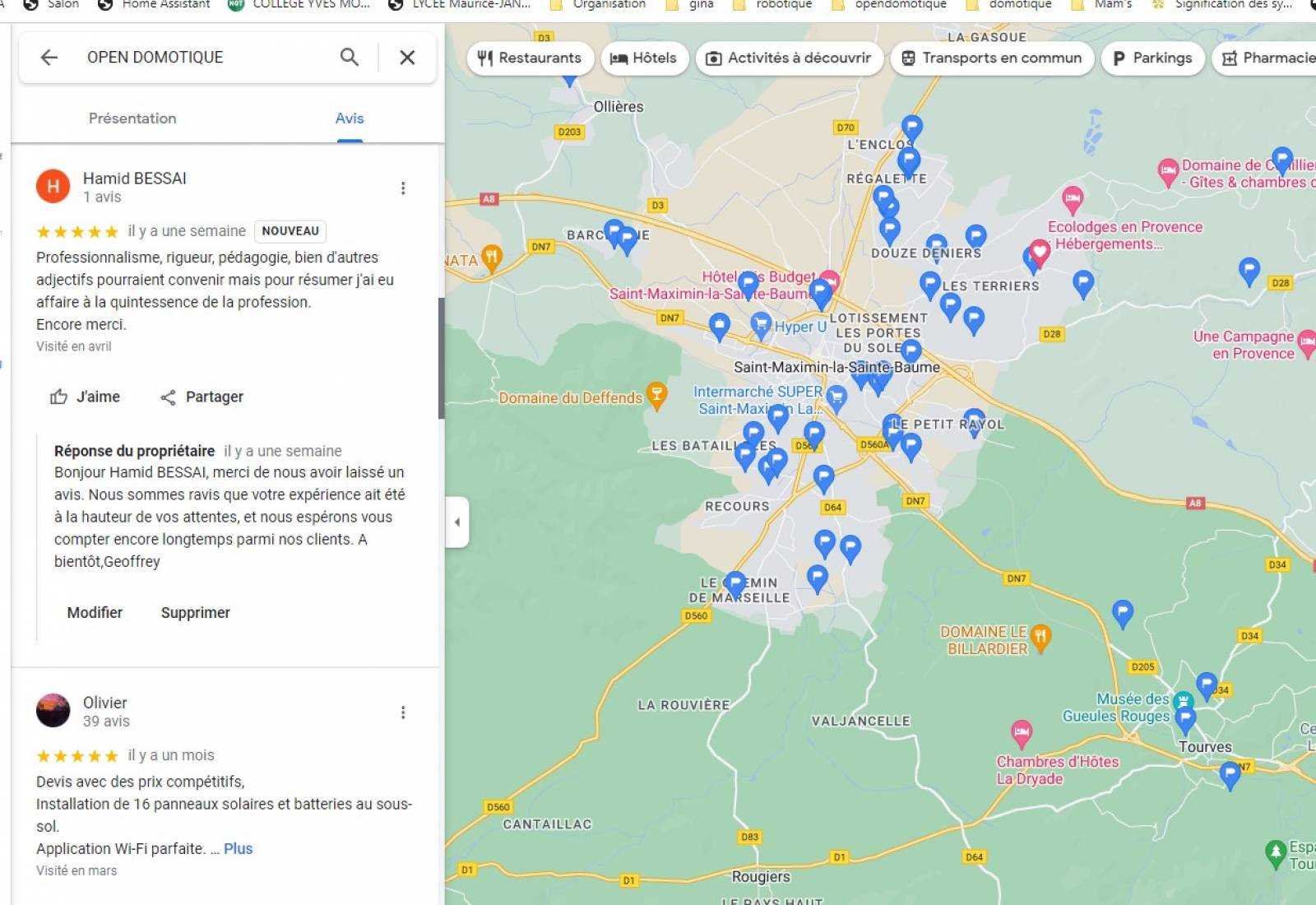Switch to the Présentation tab
Image resolution: width=1316 pixels, height=905 pixels.
click(132, 118)
